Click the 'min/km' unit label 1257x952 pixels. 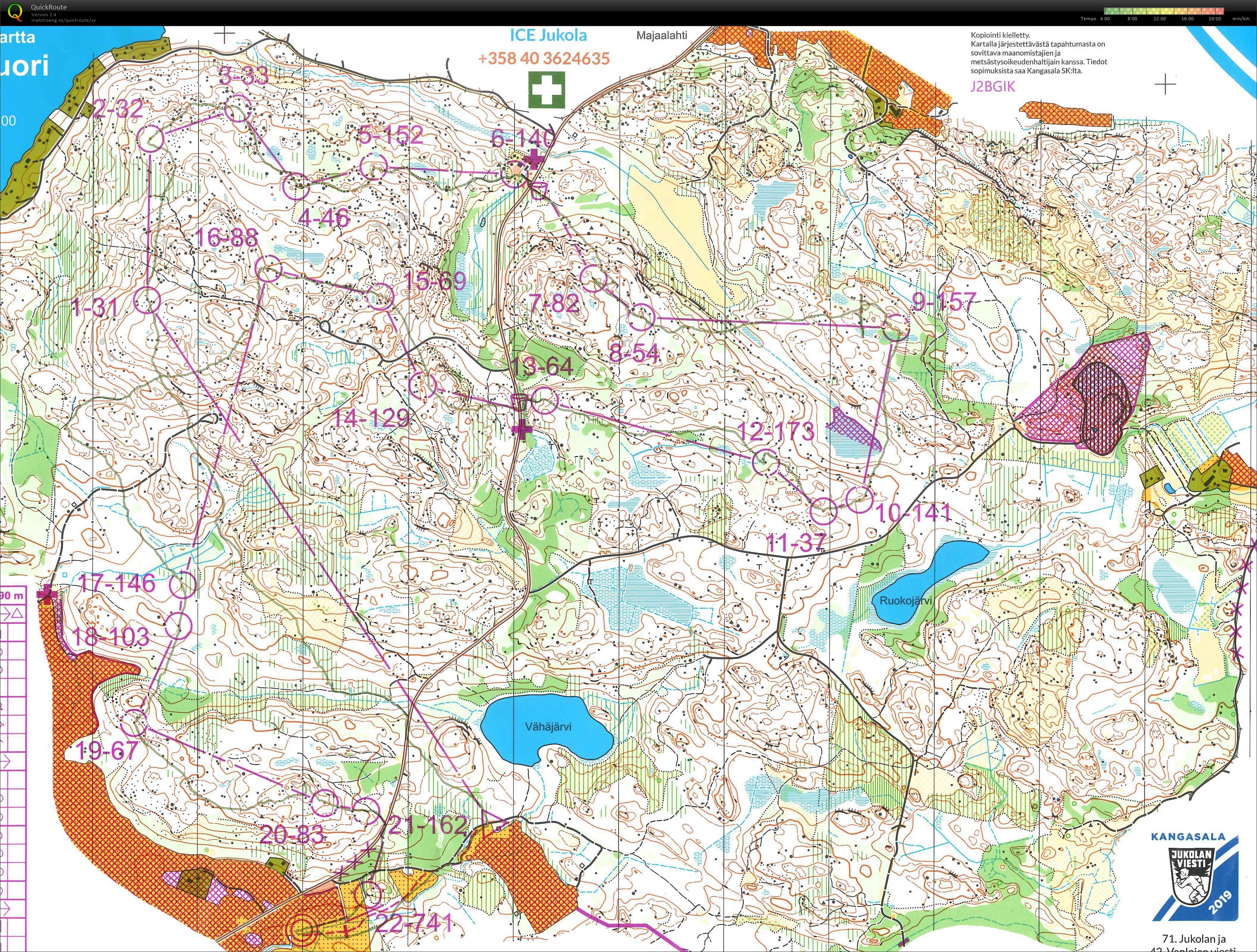pos(1241,19)
